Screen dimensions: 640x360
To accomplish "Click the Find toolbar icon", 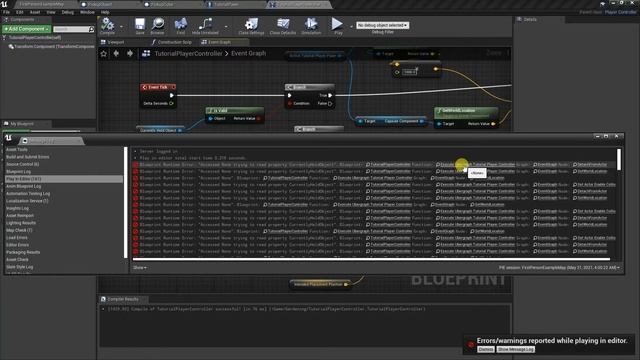I will [x=181, y=26].
